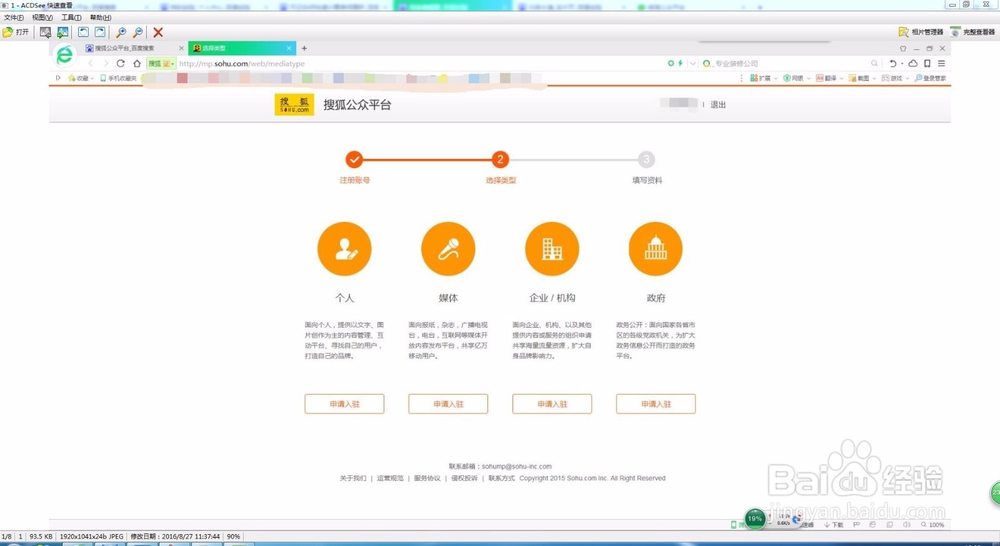1000x546 pixels.
Task: Click the 360 browser logo
Action: click(x=64, y=55)
